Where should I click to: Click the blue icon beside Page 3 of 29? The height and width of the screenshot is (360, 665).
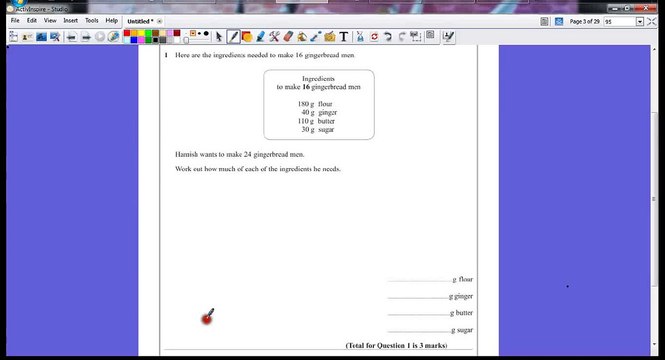[559, 21]
